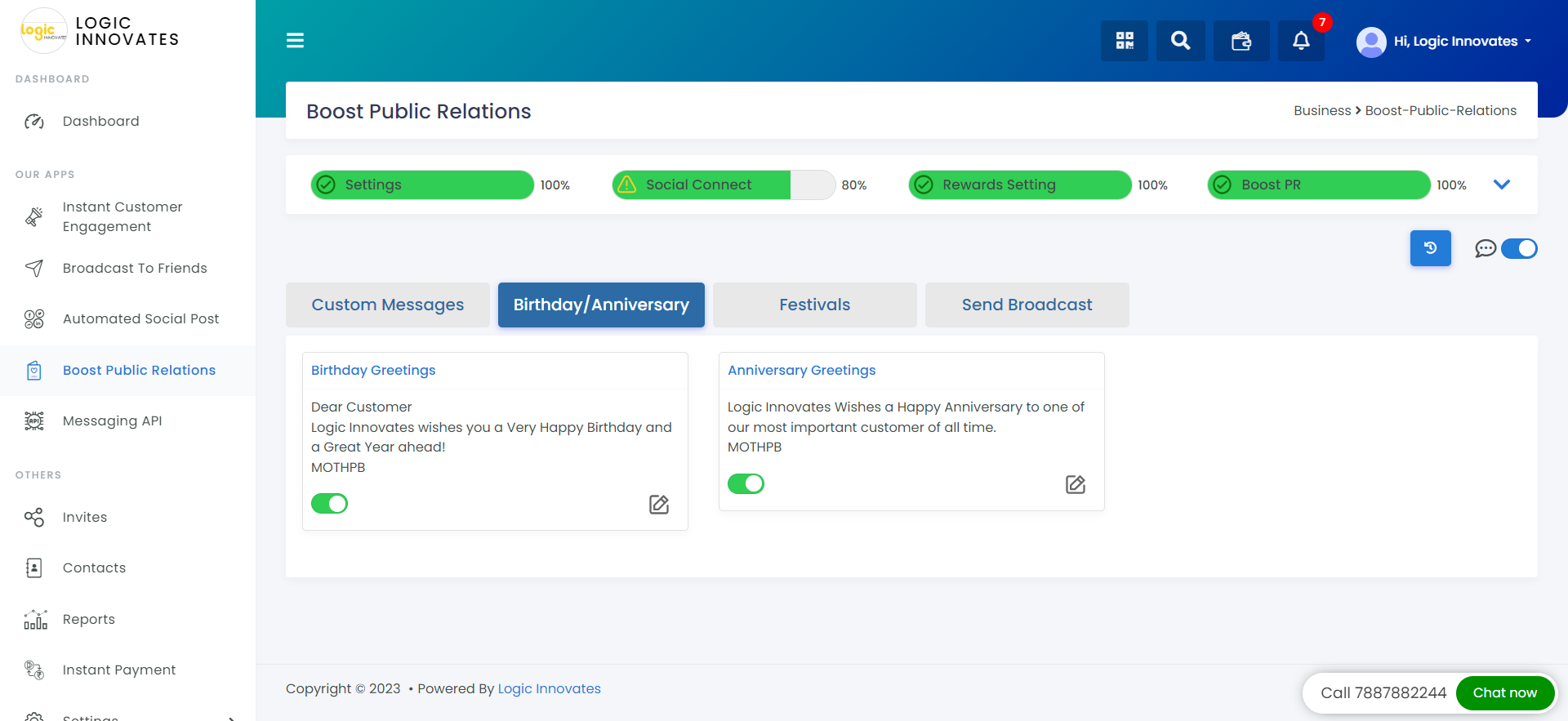Screen dimensions: 1568x721
Task: Open the Hi, Logic Innovates dropdown
Action: (x=1463, y=42)
